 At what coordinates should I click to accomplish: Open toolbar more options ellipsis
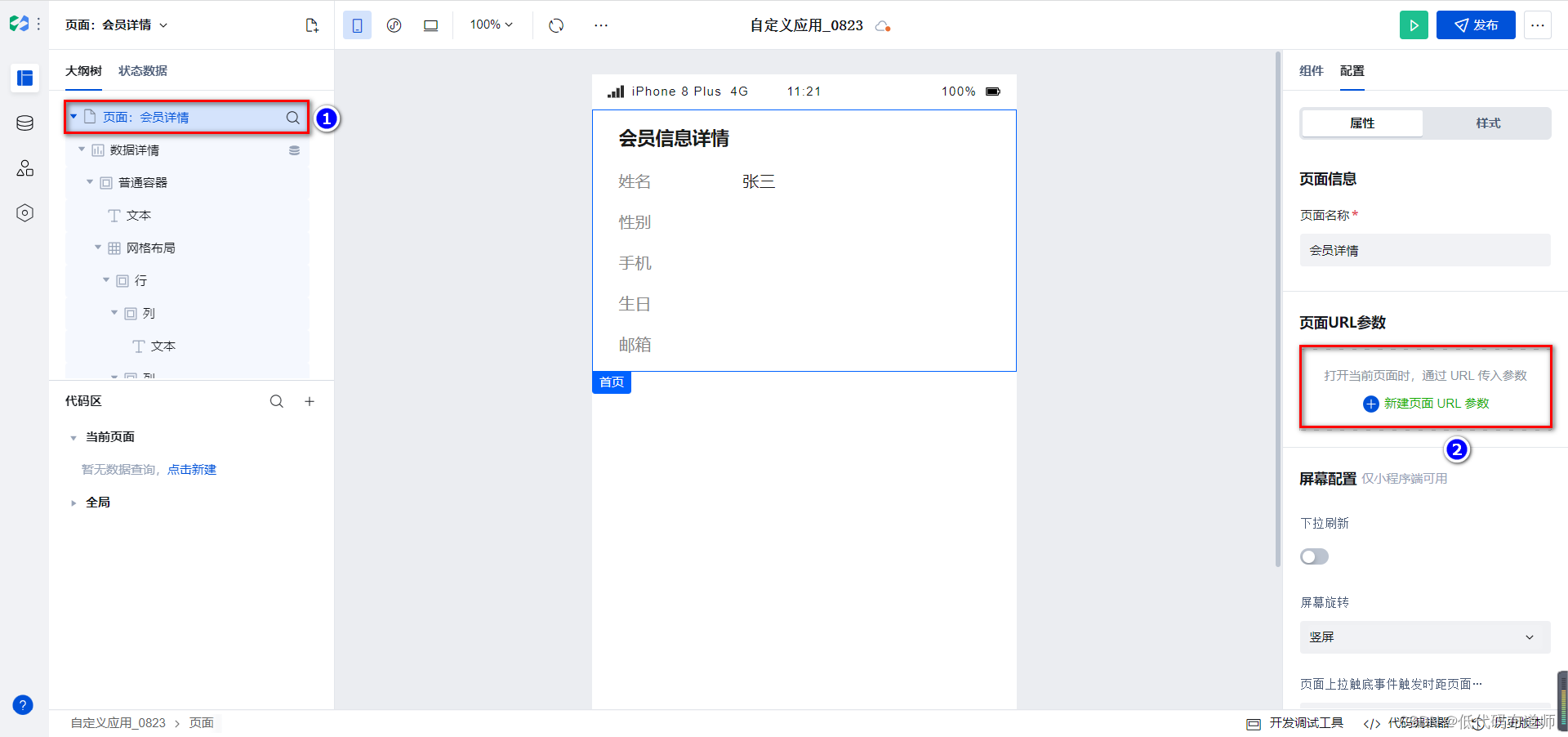[601, 25]
